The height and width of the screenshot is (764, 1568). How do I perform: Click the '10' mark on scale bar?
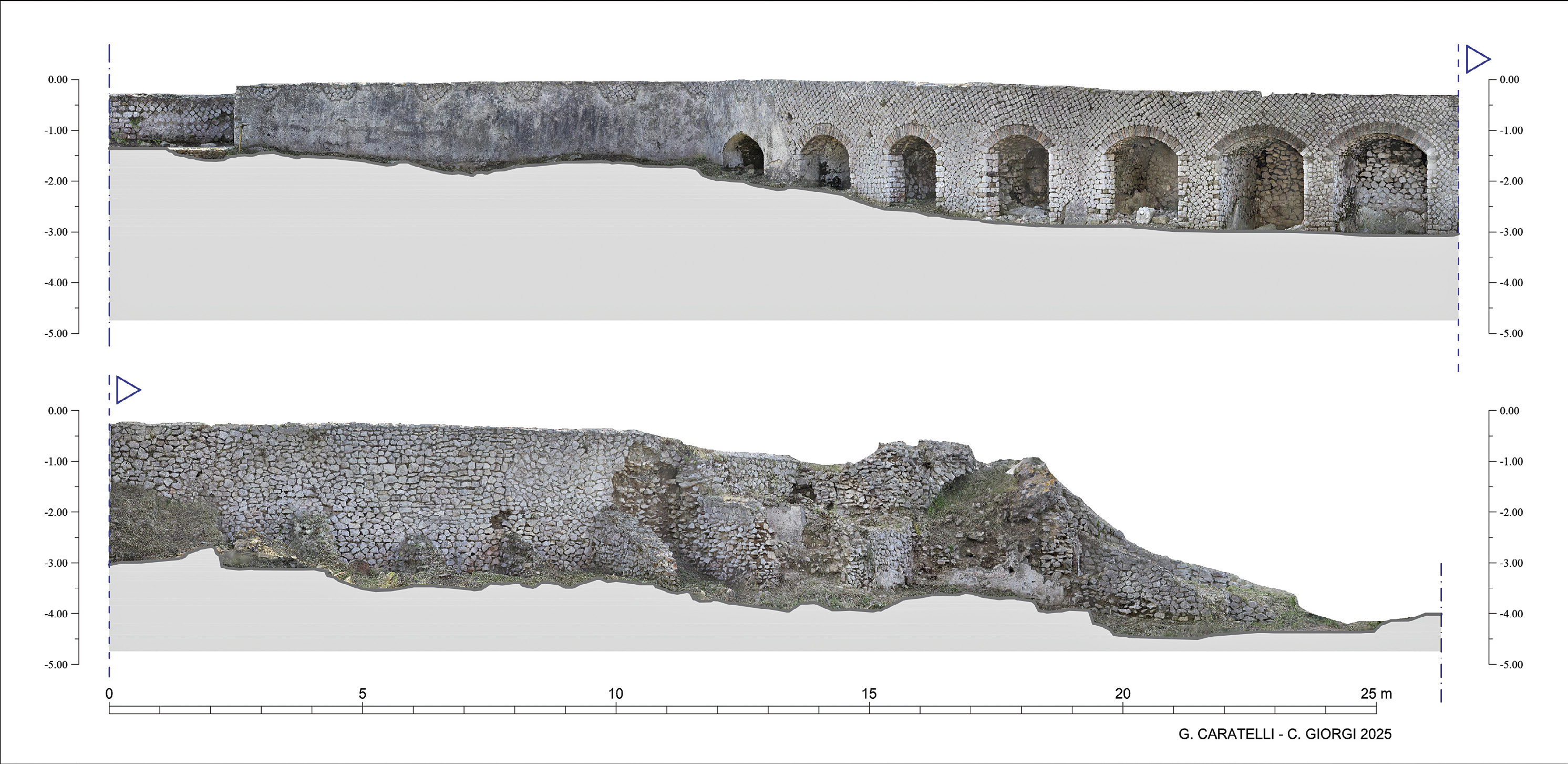coord(615,694)
